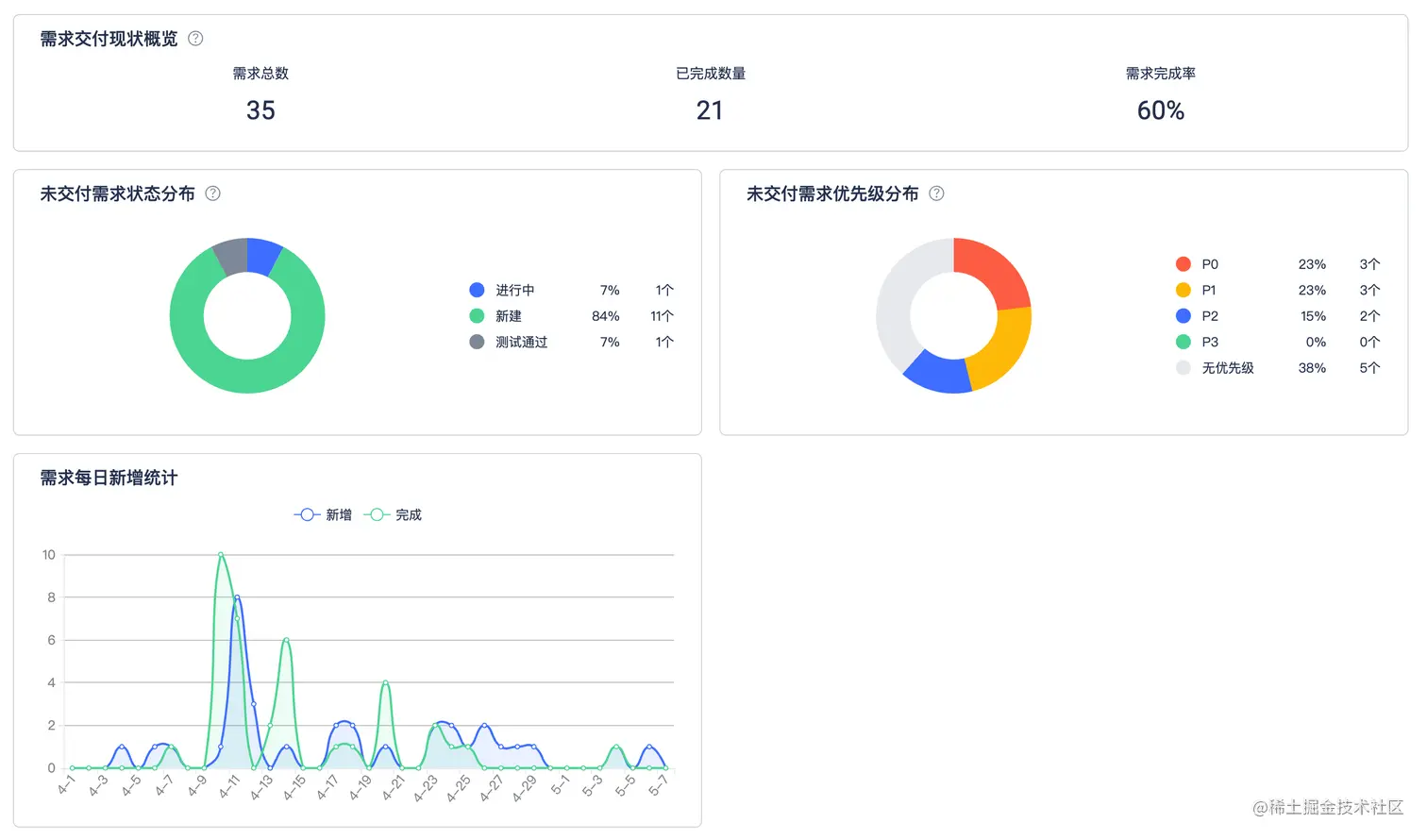
Task: Click help icon beside 需求交付现状概览
Action: point(195,39)
